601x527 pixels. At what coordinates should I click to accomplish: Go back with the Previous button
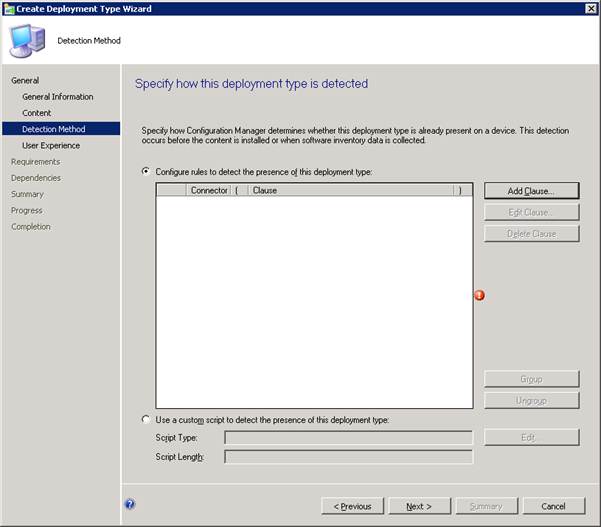tap(352, 506)
